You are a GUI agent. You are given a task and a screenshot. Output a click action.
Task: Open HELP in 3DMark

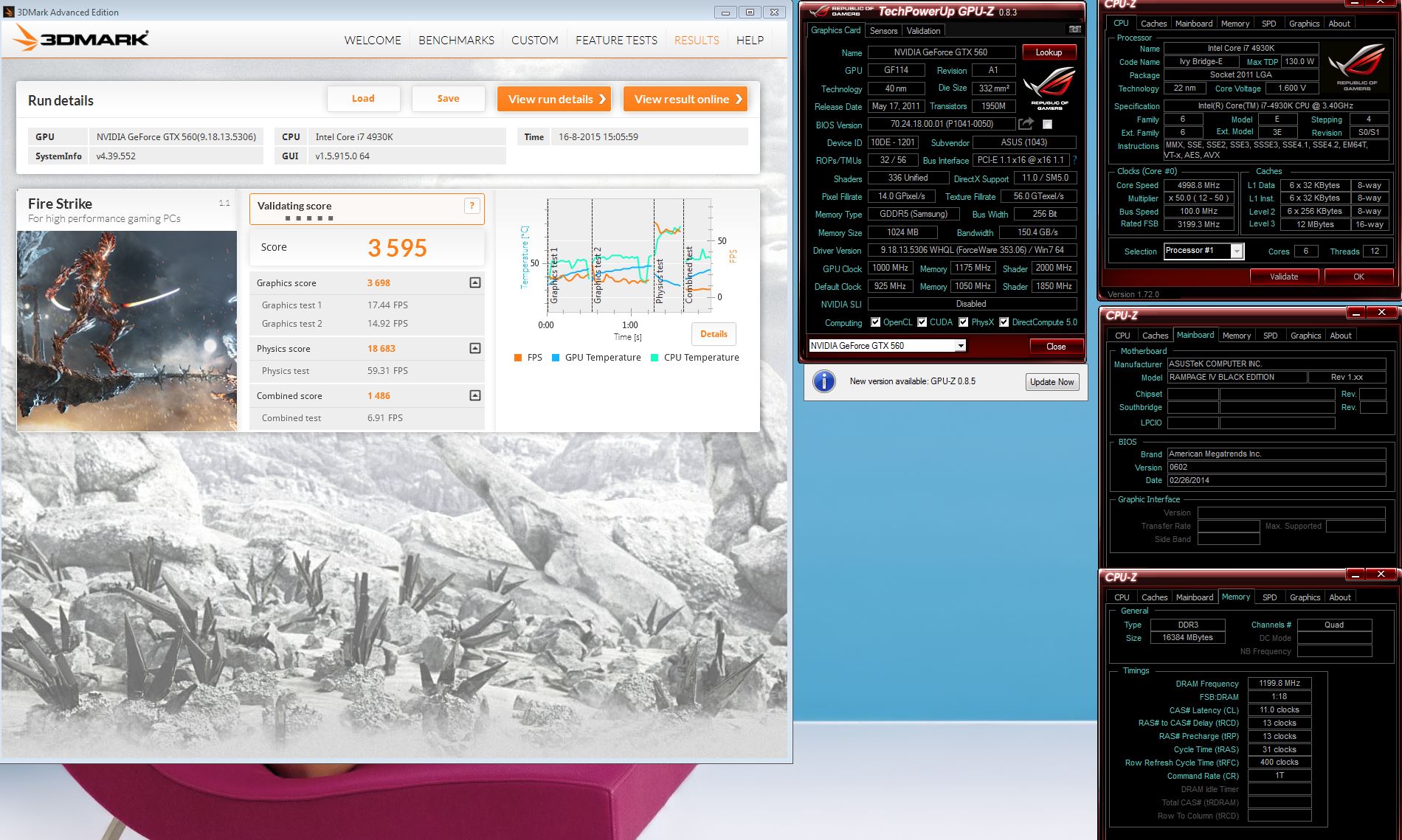coord(750,40)
